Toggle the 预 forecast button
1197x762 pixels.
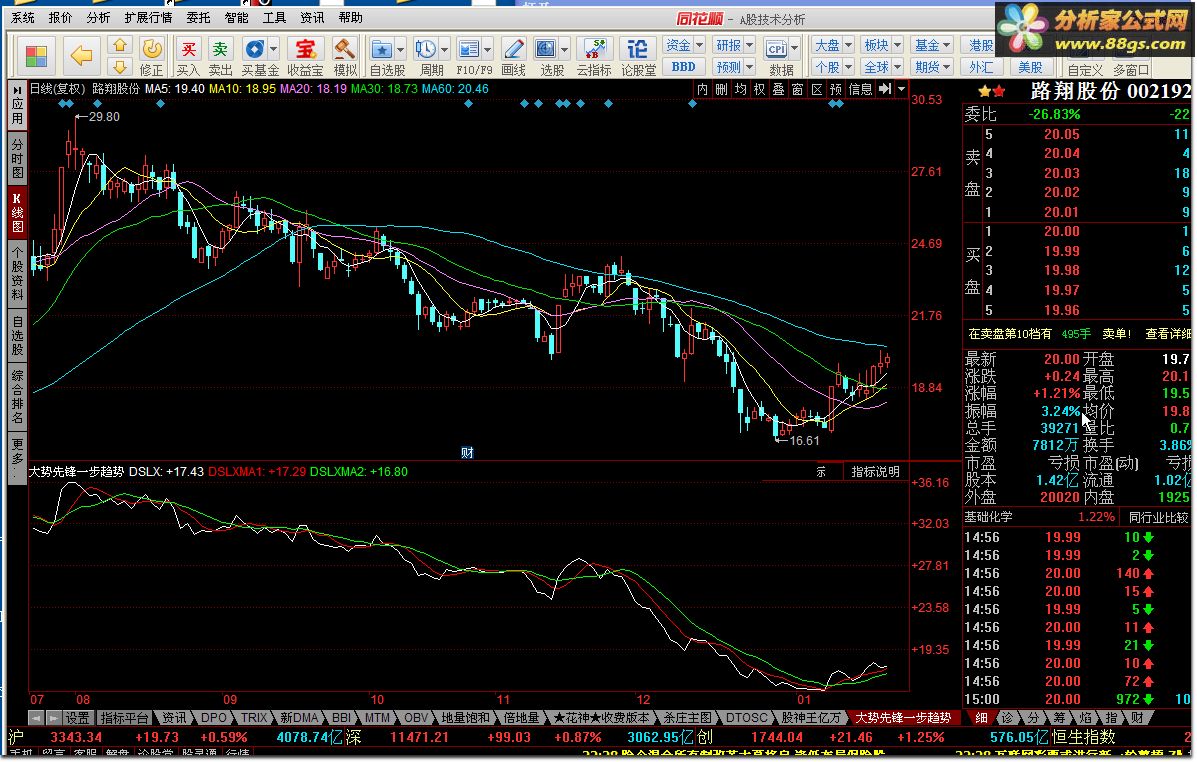coord(836,90)
